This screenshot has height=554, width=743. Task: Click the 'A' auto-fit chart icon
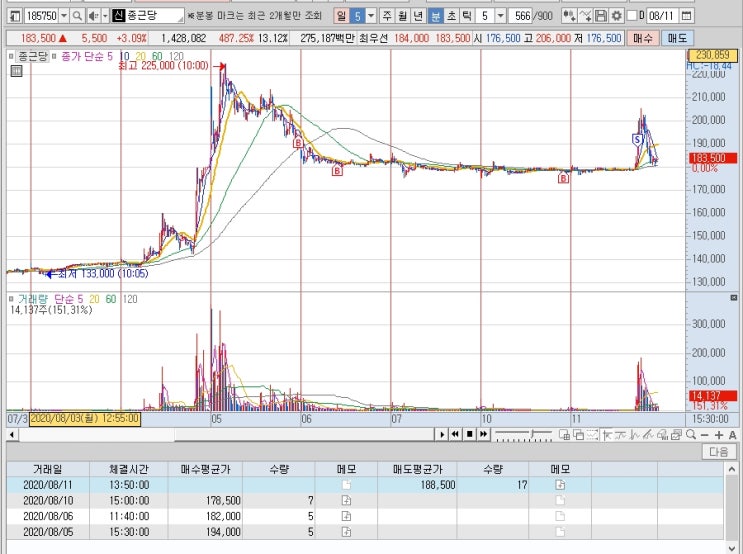(732, 435)
